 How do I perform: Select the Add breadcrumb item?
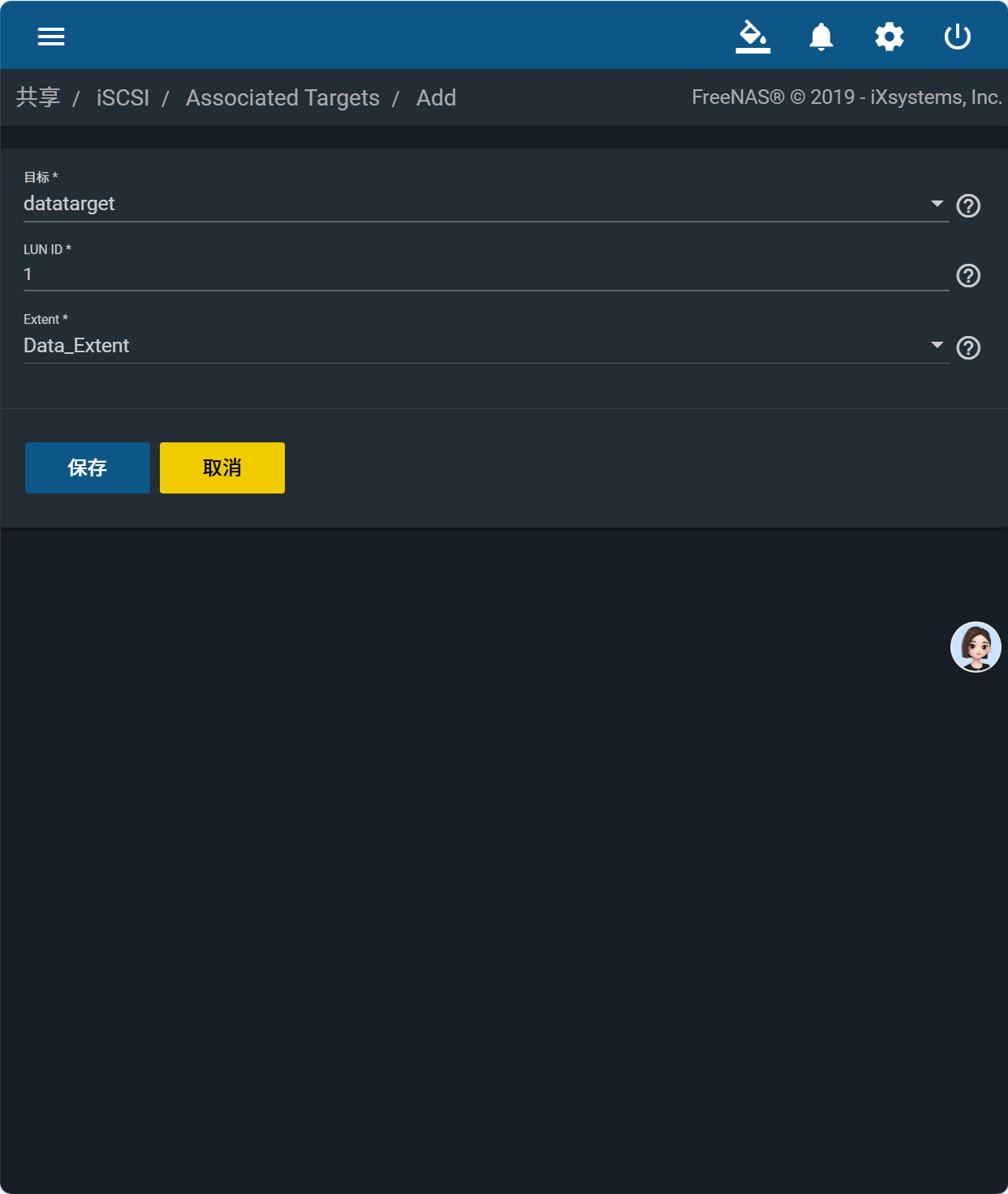[x=436, y=97]
